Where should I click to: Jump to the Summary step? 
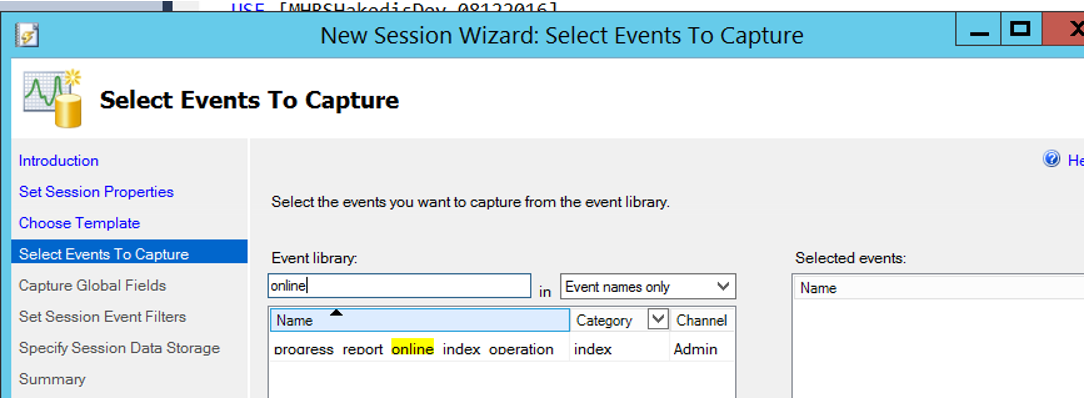52,379
